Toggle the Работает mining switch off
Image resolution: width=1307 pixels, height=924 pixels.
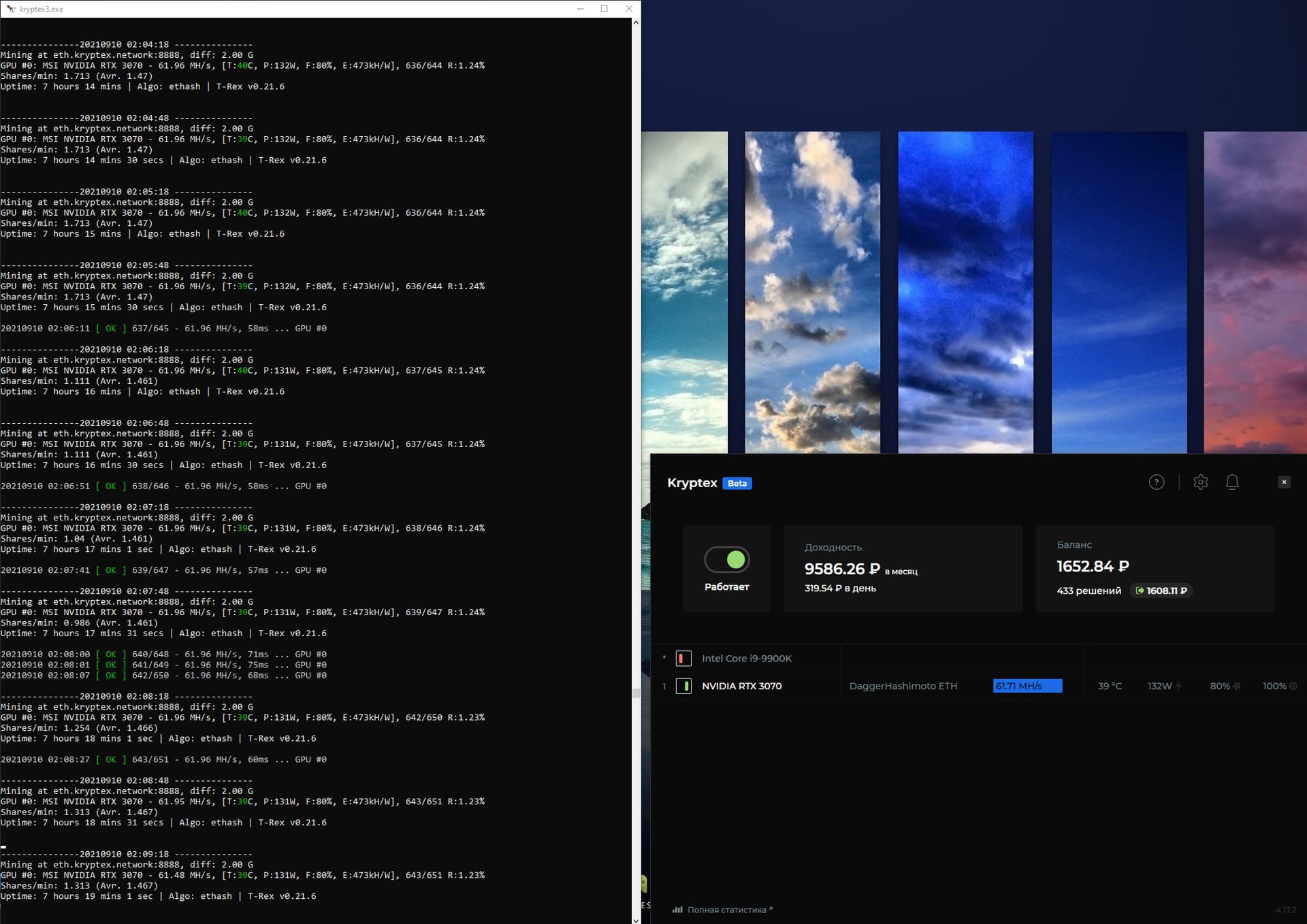pos(727,559)
